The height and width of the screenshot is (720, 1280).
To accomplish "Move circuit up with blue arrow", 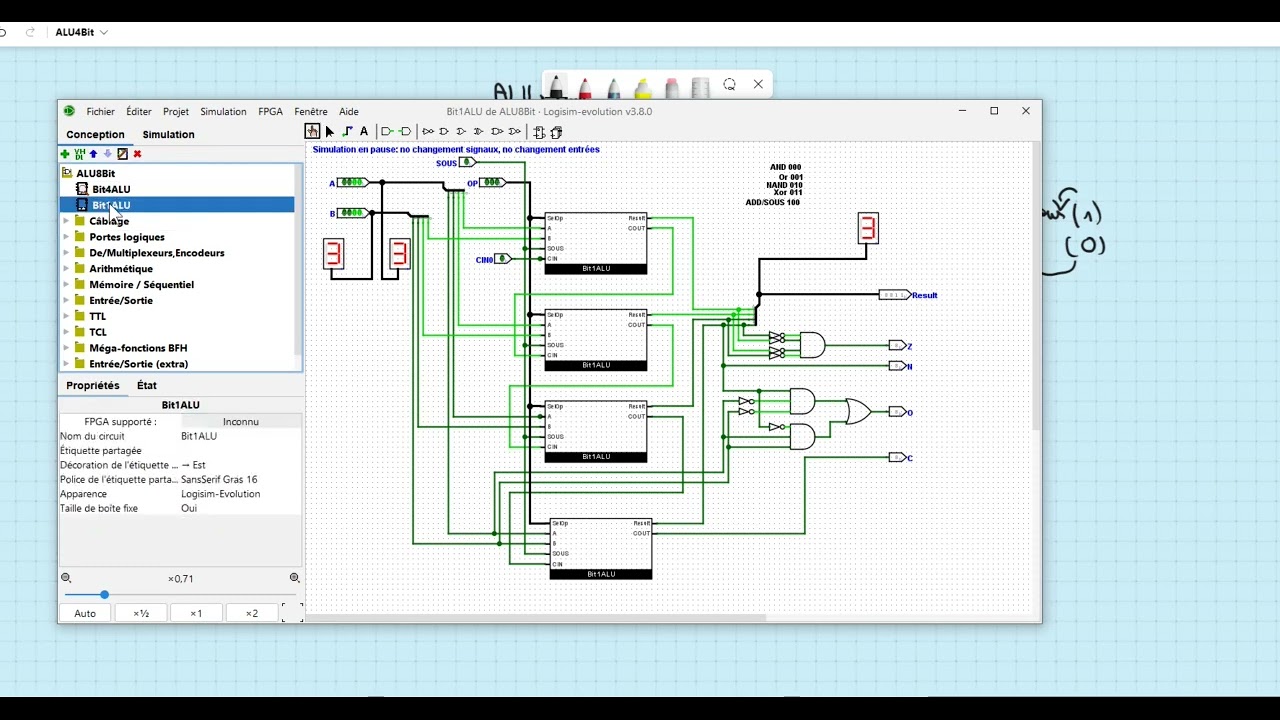I will pos(93,154).
